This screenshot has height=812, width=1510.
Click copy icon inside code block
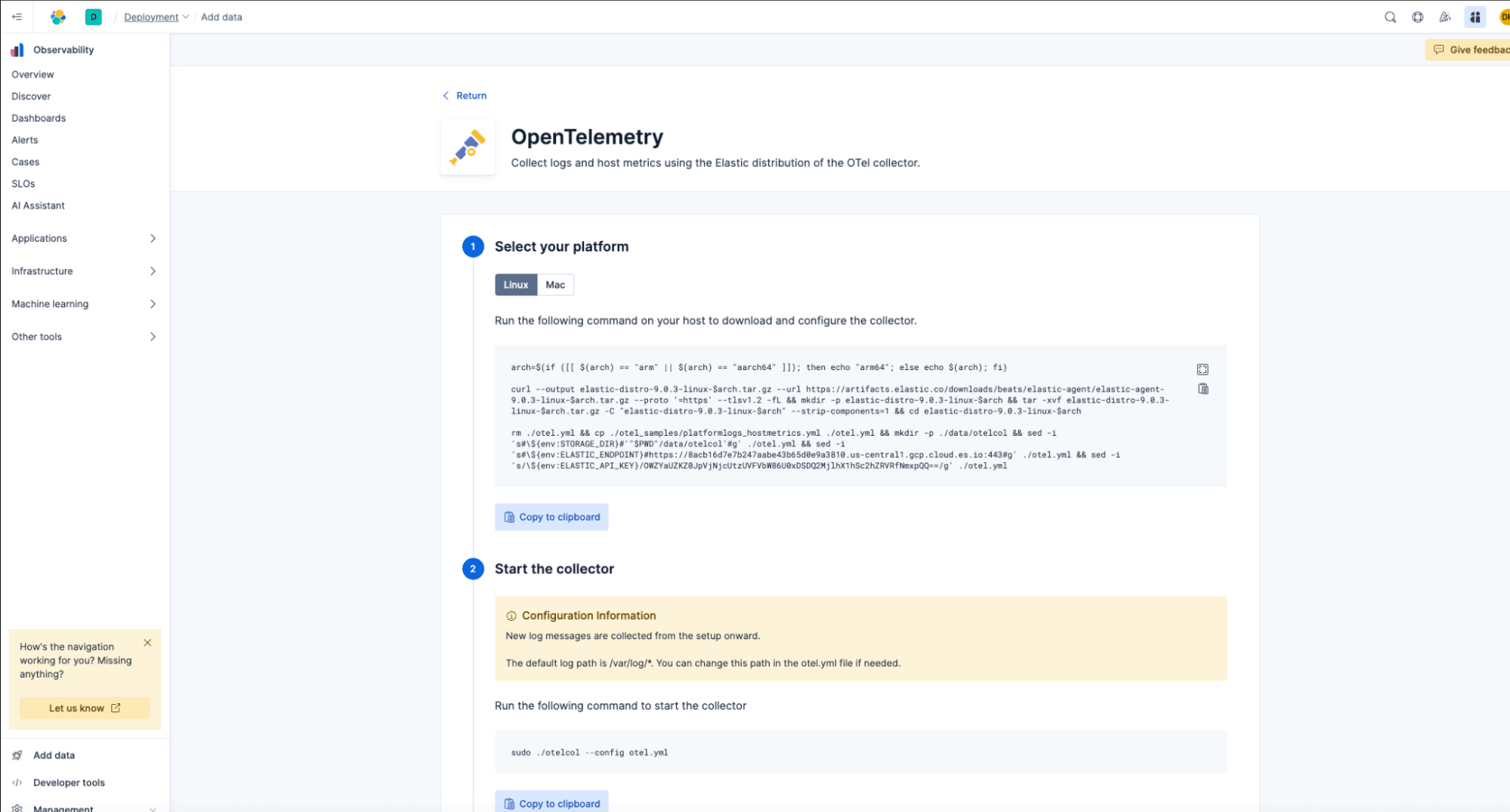(1203, 389)
